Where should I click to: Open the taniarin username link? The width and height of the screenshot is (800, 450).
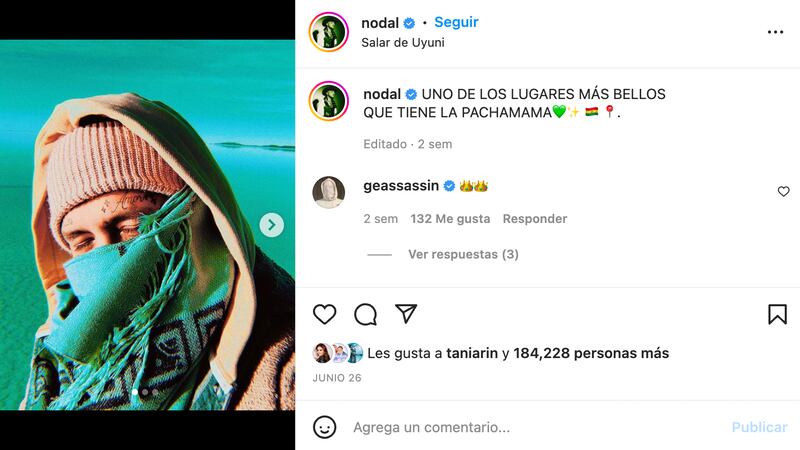tap(472, 353)
